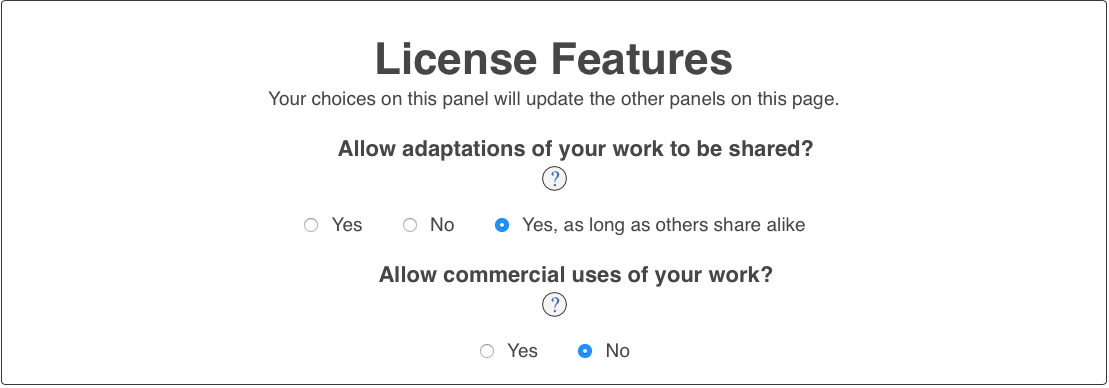The image size is (1109, 388).
Task: Choose the share alike radio button
Action: 502,225
